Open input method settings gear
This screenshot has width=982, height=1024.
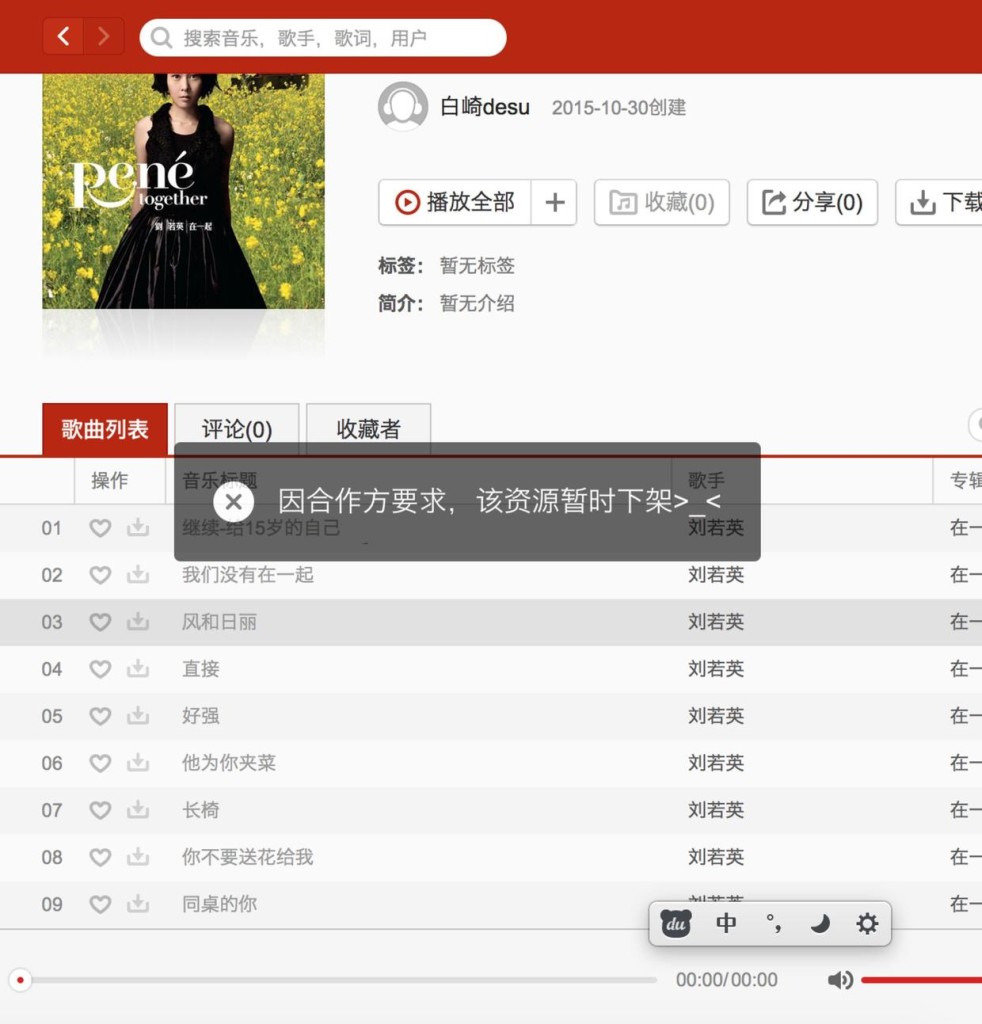click(867, 923)
